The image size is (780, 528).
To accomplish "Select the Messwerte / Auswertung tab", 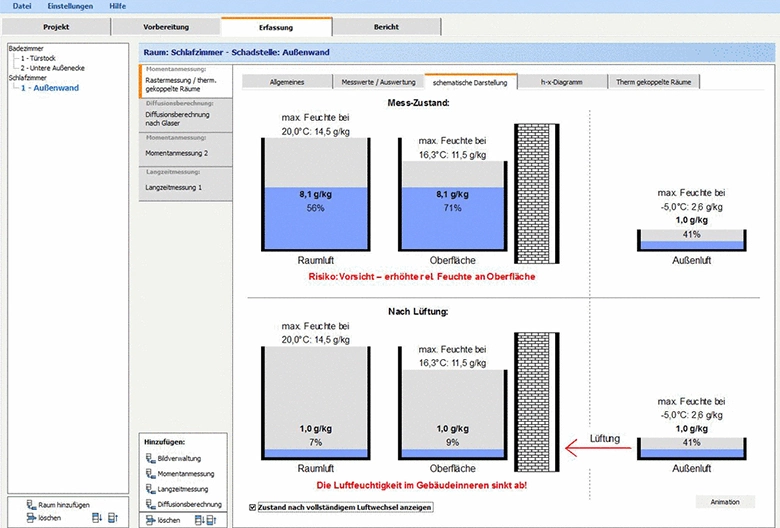I will [x=378, y=82].
